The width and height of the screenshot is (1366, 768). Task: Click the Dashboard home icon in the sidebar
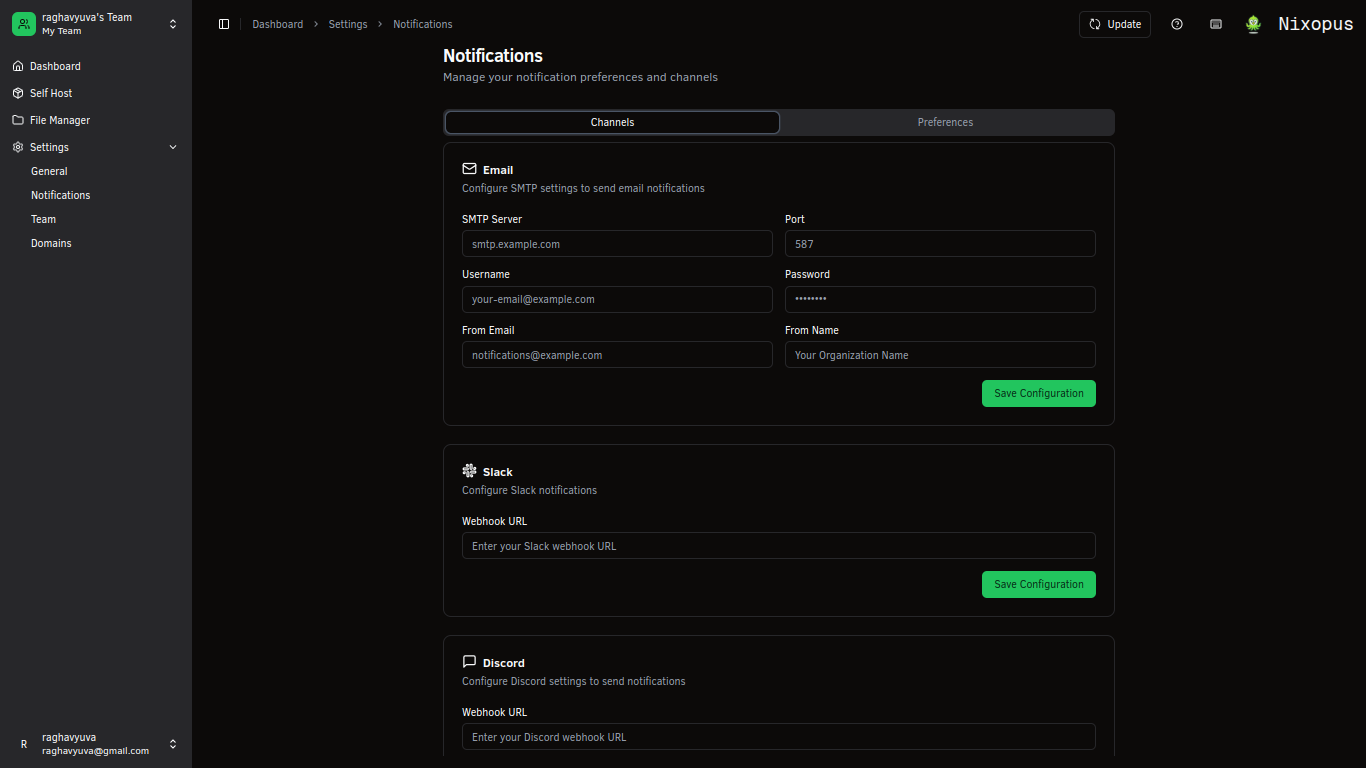[x=18, y=66]
